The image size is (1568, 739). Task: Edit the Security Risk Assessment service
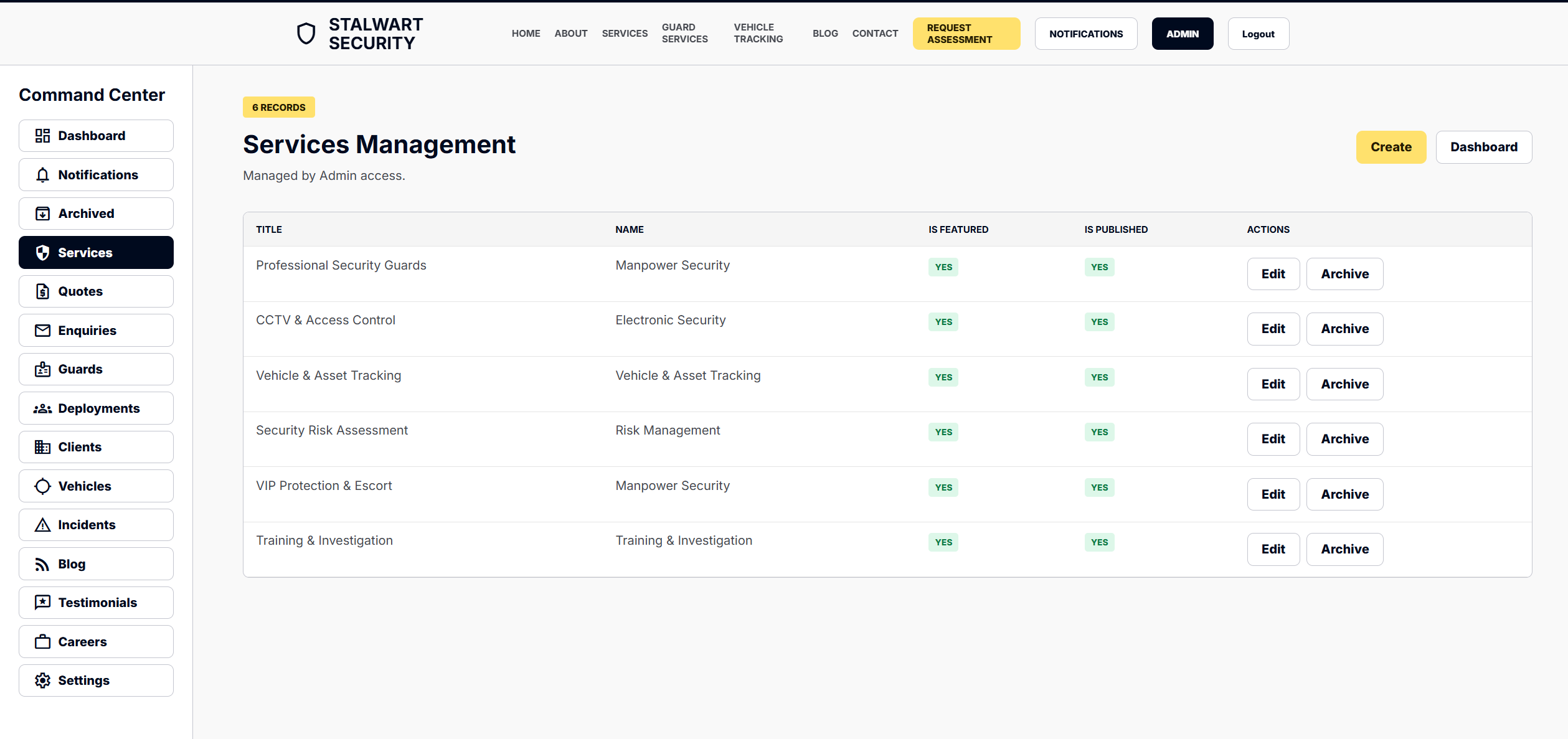click(1273, 439)
